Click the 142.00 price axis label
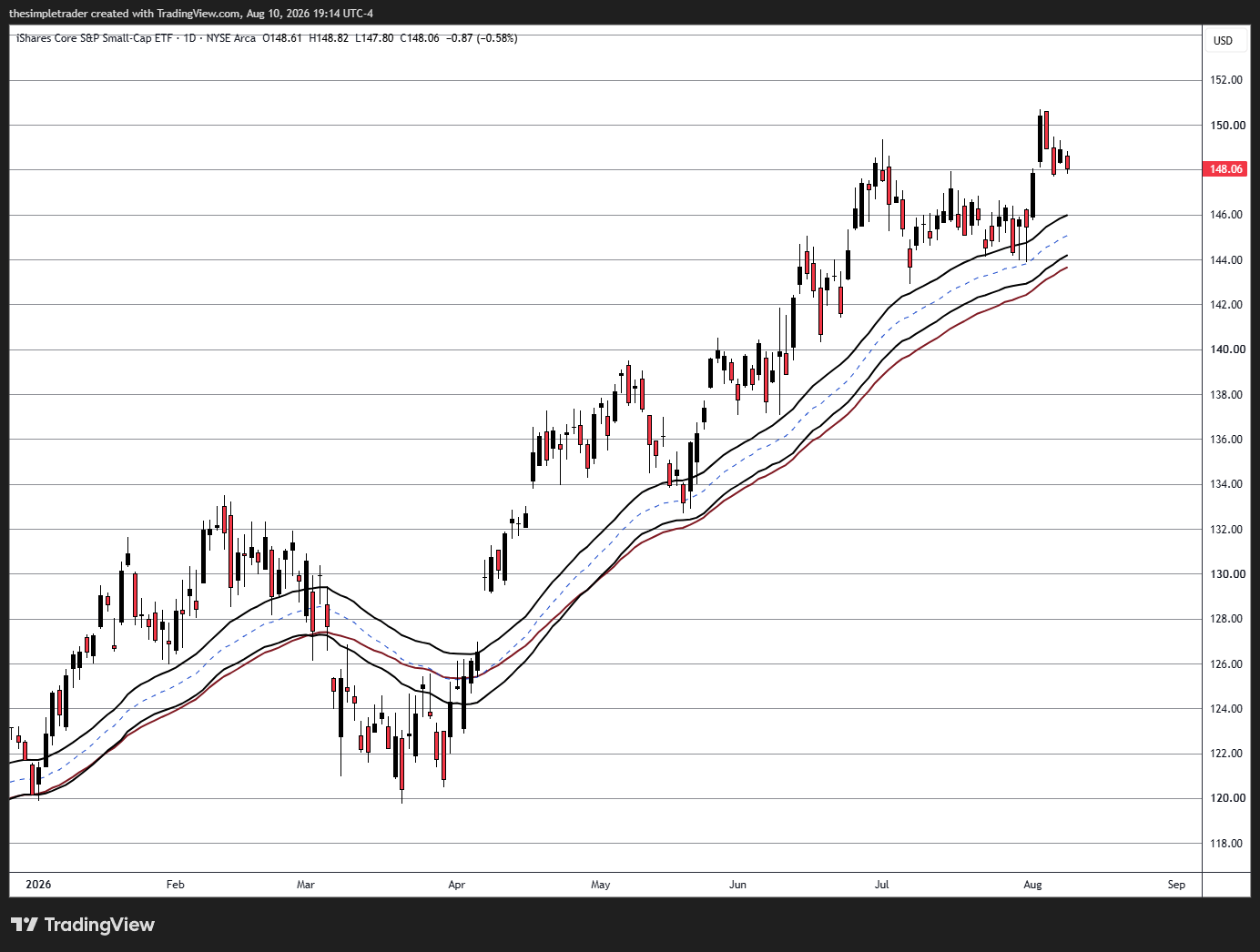 (x=1226, y=305)
